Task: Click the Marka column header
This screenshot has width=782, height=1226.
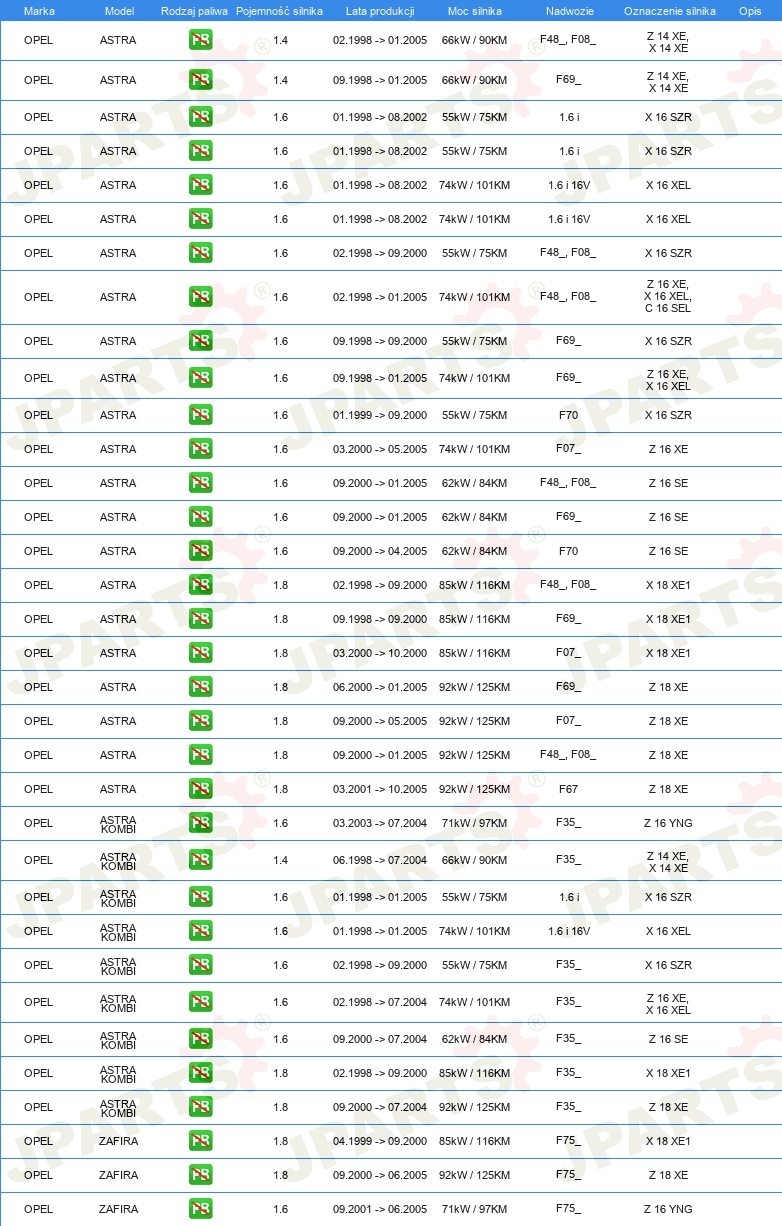Action: 39,11
